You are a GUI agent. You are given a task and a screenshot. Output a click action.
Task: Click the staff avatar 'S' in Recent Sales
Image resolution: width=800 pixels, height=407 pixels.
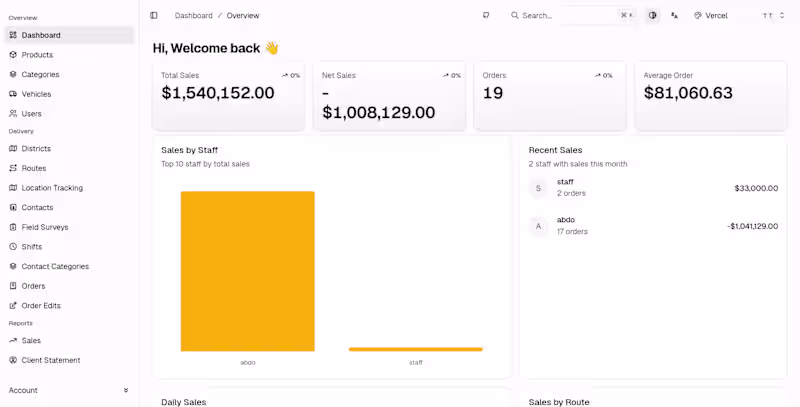(x=538, y=188)
